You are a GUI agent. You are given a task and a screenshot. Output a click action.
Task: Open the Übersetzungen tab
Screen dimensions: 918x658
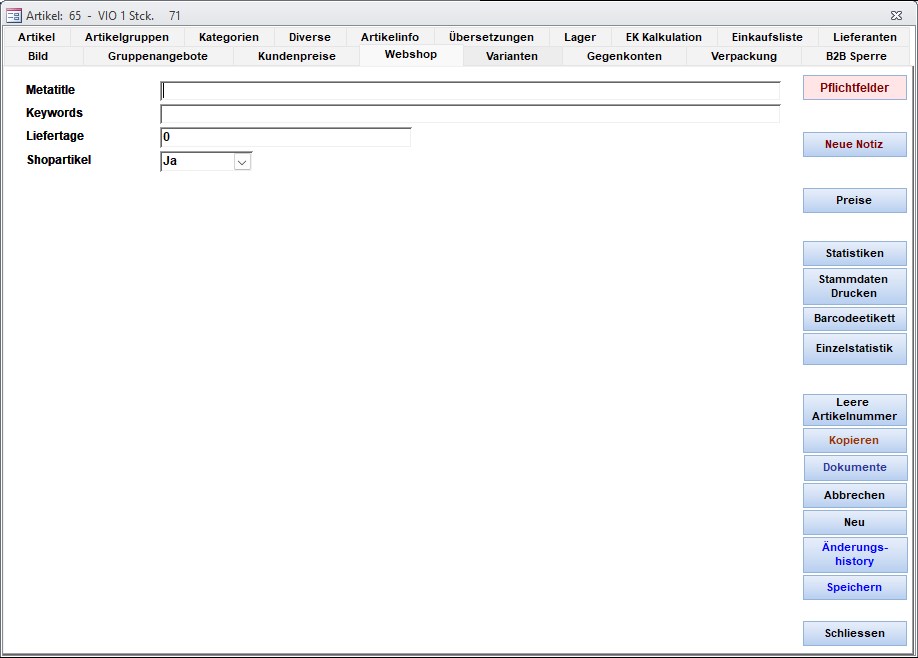(491, 37)
